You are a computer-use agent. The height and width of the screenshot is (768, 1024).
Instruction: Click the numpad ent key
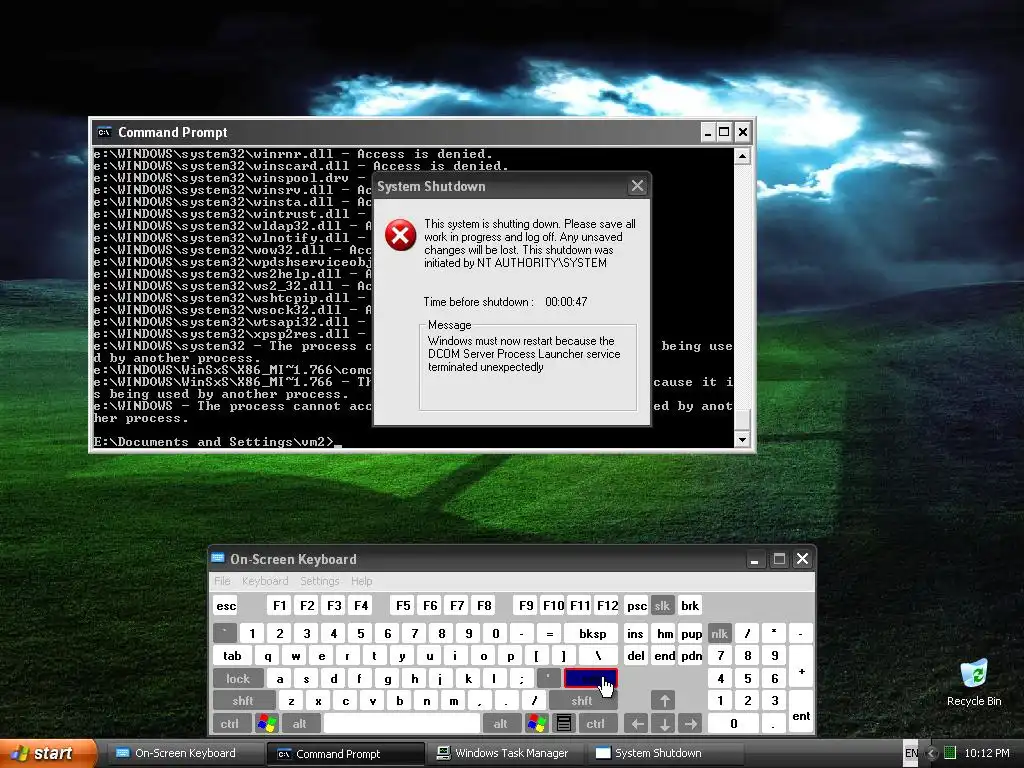[x=801, y=712]
